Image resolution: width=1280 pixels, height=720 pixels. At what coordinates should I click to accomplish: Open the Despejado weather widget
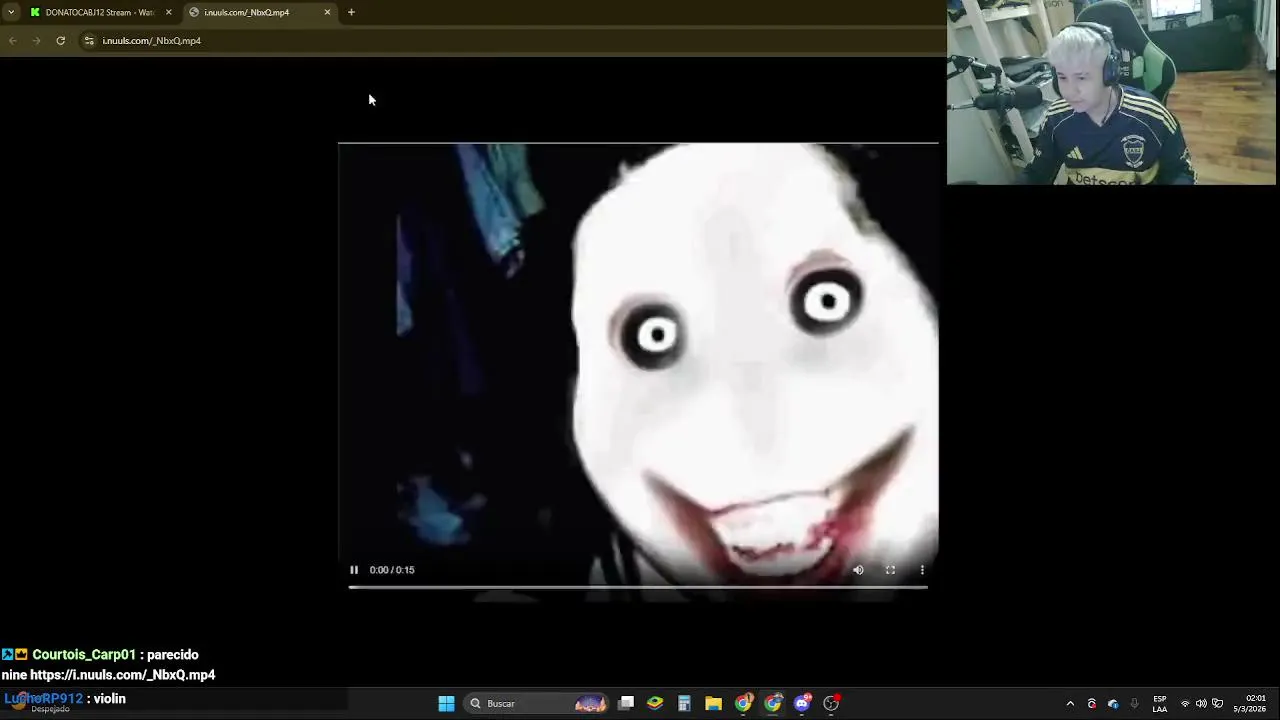coord(40,704)
